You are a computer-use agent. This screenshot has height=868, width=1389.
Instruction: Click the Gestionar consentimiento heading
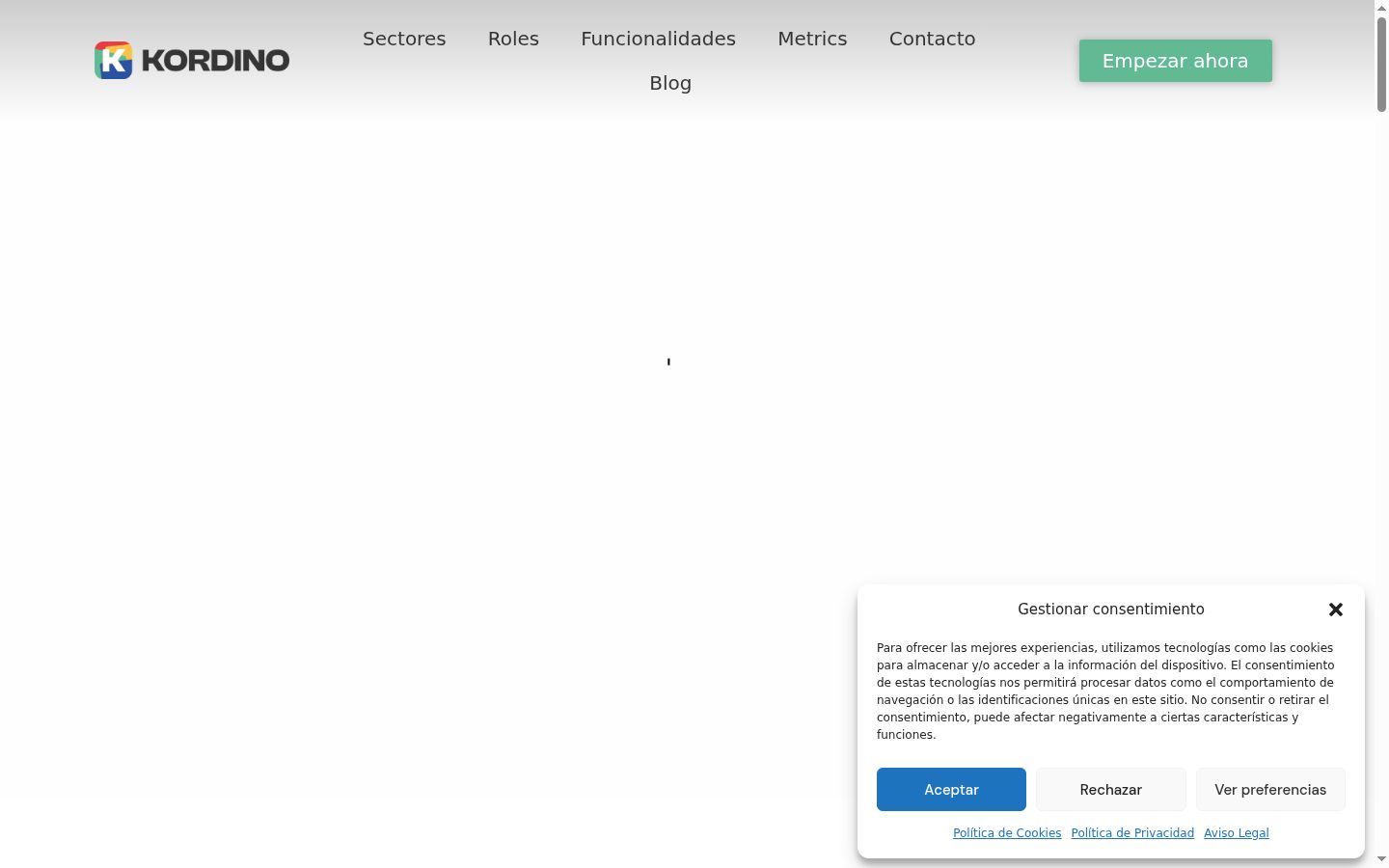[1110, 609]
